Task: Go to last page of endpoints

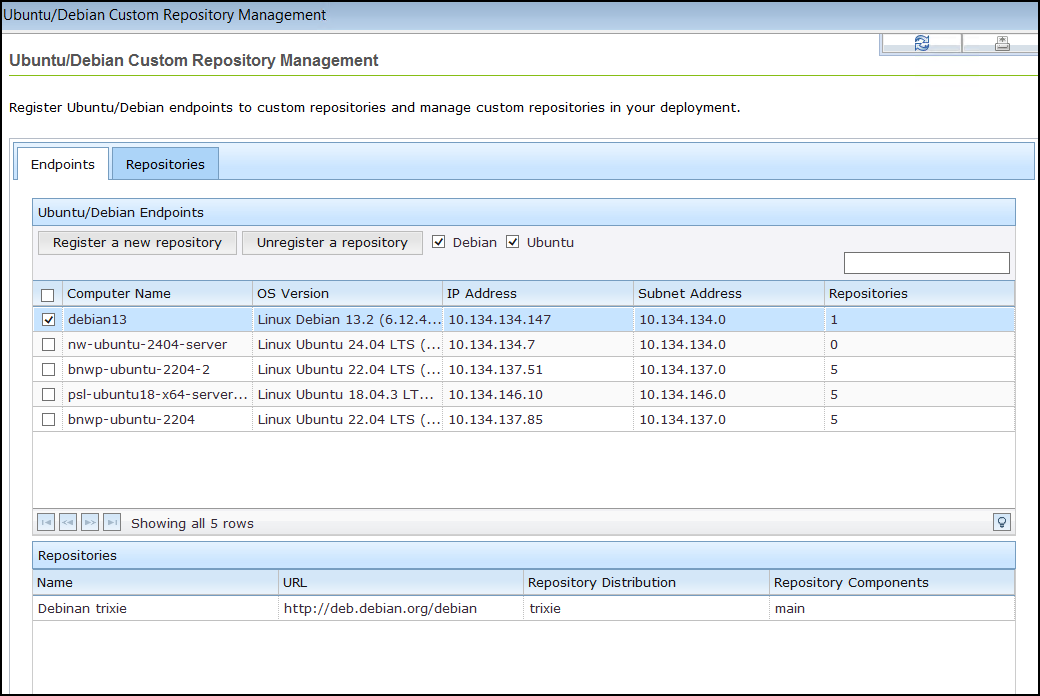Action: [x=112, y=523]
